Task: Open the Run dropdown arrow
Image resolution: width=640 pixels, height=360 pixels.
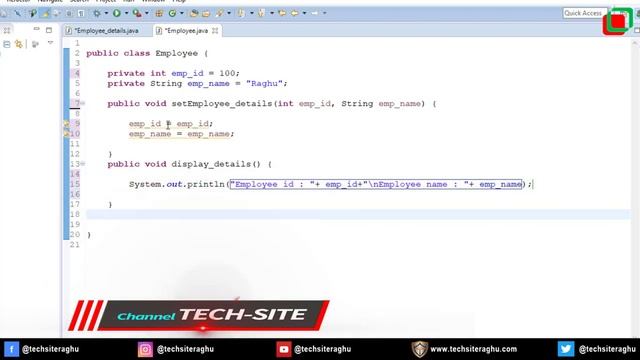Action: point(126,13)
